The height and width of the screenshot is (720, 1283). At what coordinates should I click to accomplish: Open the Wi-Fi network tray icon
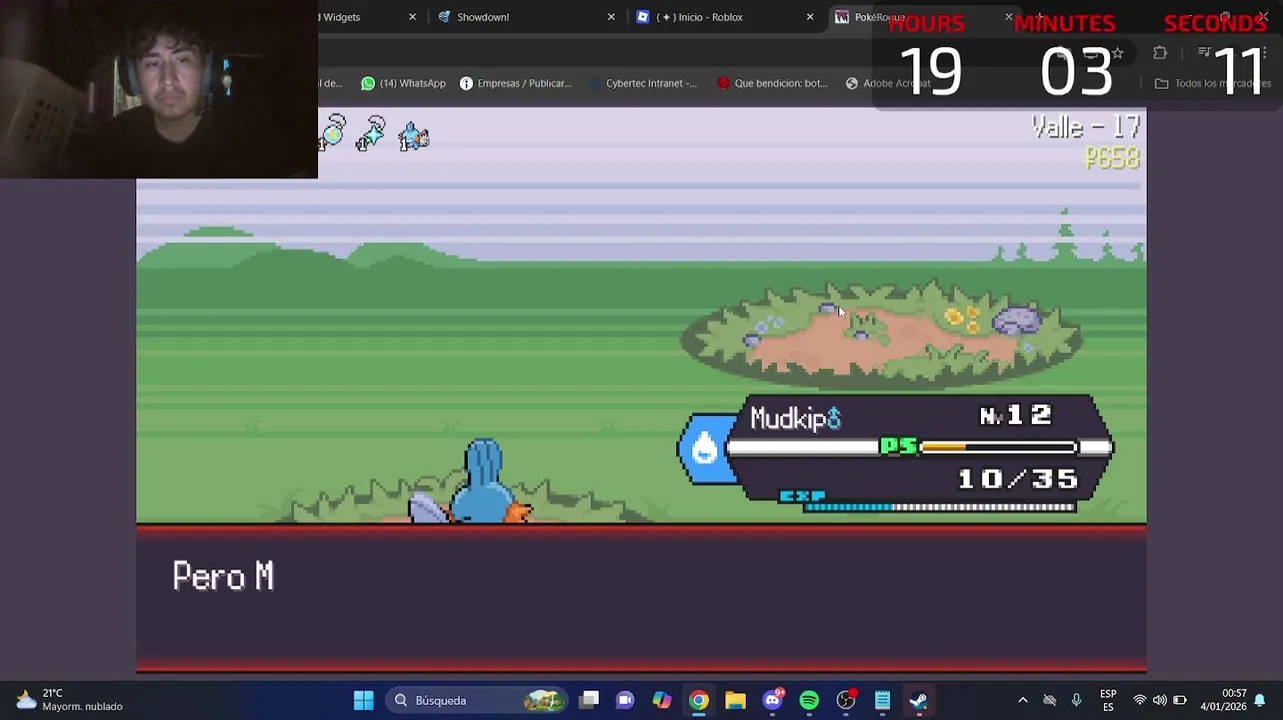pyautogui.click(x=1140, y=700)
